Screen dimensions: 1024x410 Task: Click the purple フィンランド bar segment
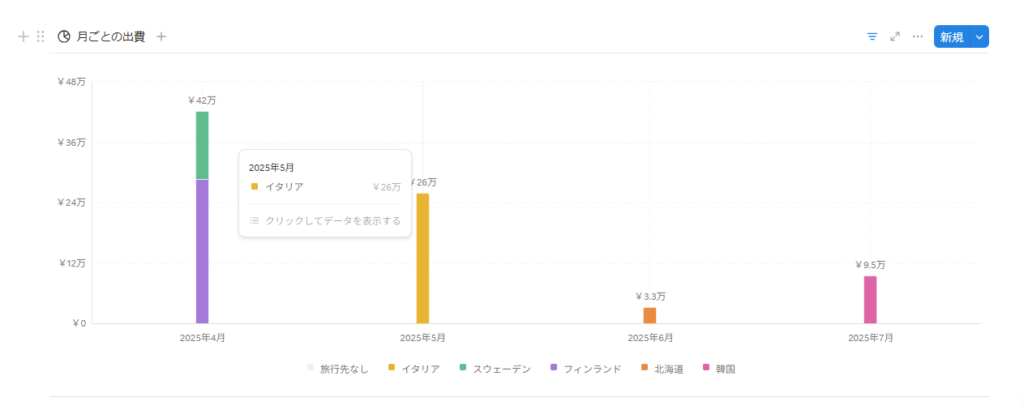coord(202,251)
